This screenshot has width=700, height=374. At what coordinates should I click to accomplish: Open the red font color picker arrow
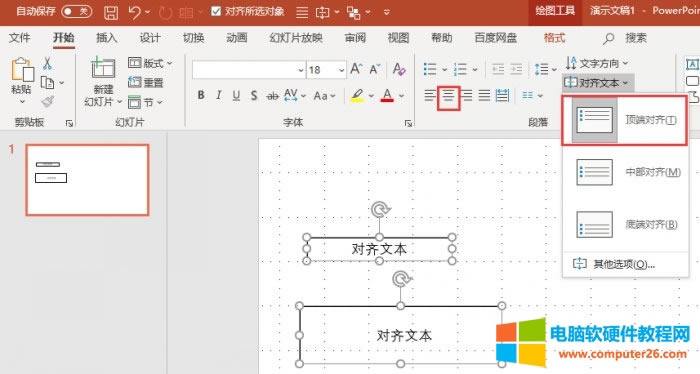(401, 96)
